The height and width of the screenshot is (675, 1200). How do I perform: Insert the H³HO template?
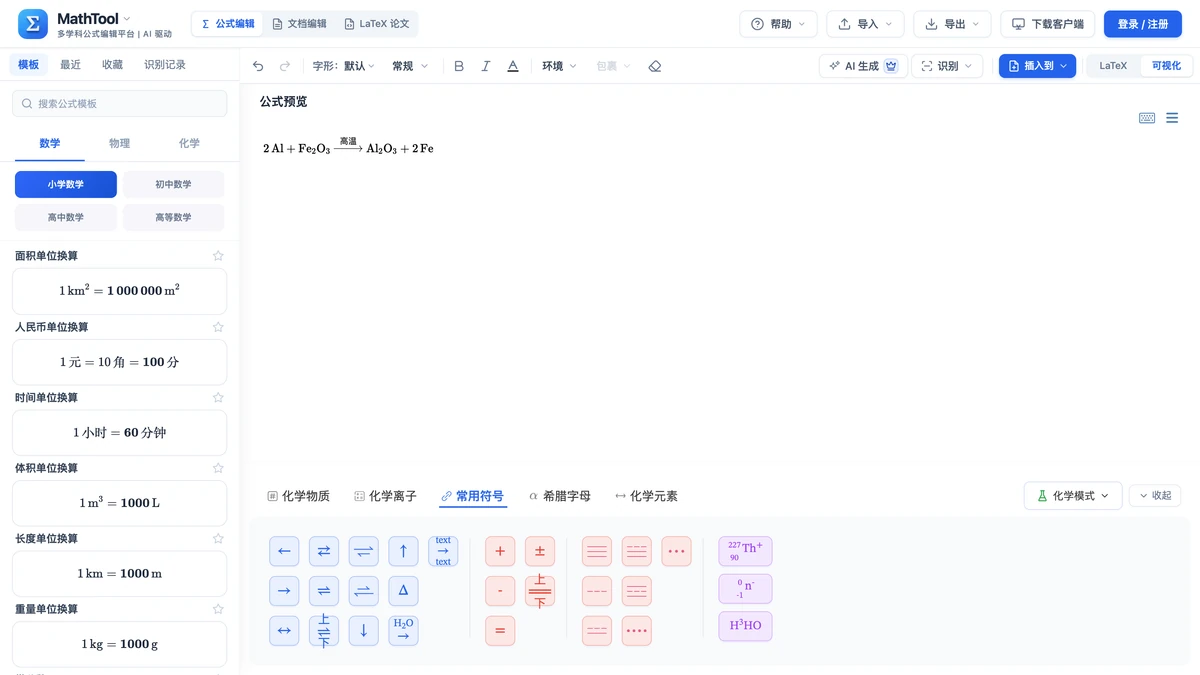tap(745, 626)
